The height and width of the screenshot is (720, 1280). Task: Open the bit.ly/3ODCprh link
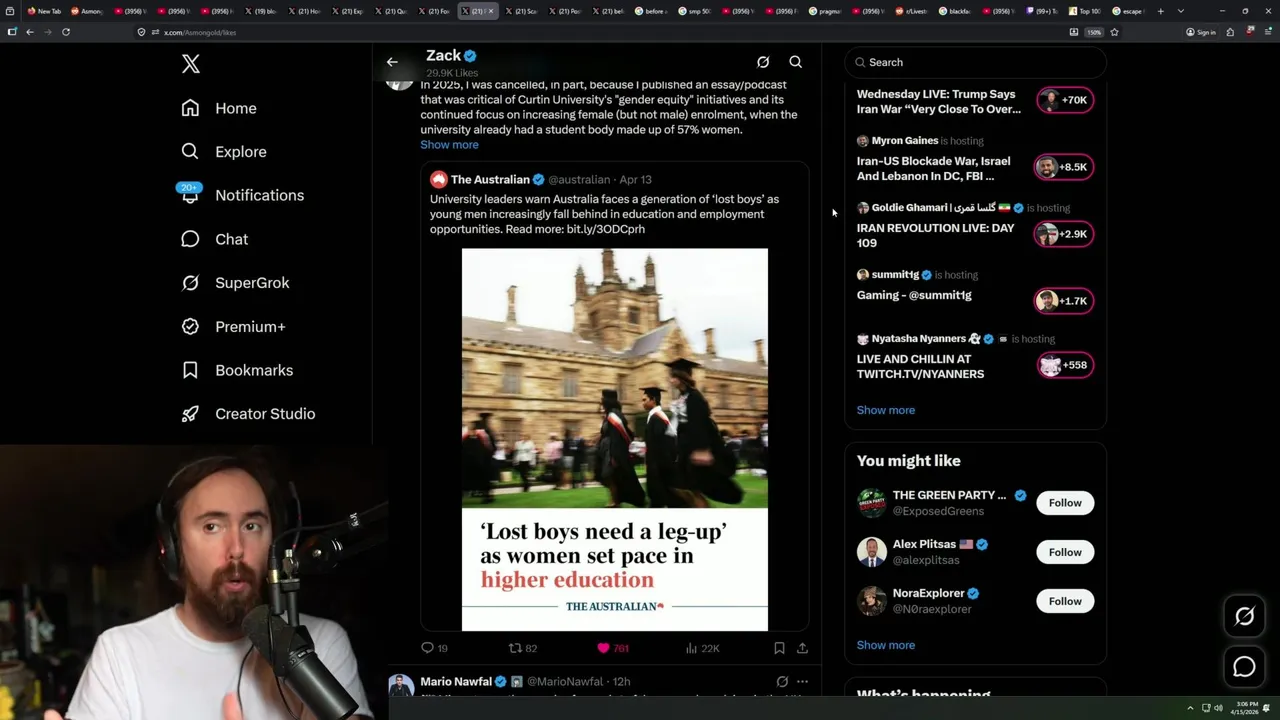pyautogui.click(x=606, y=229)
